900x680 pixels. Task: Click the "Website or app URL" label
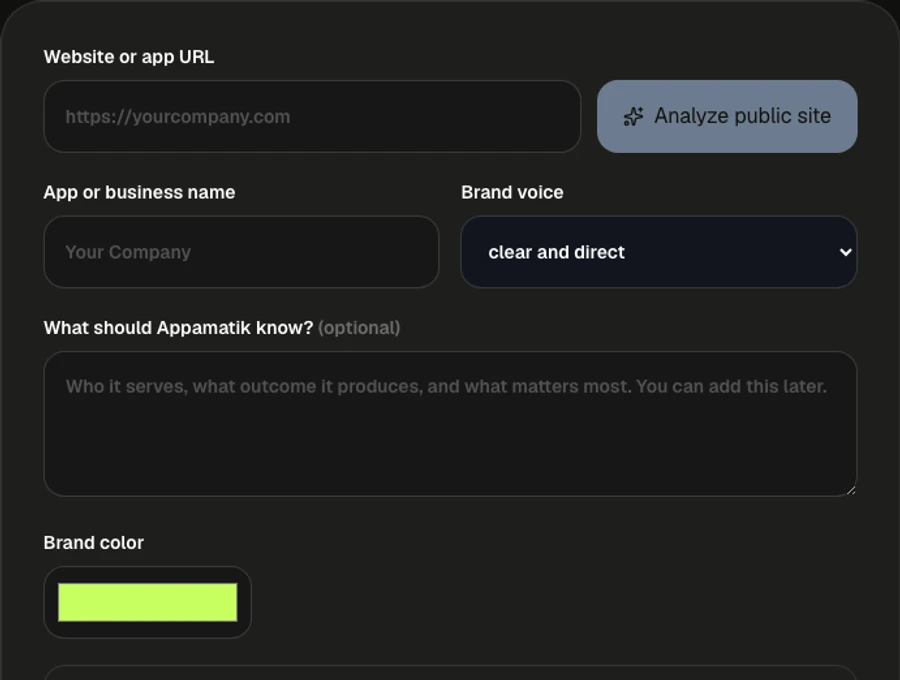pyautogui.click(x=129, y=57)
